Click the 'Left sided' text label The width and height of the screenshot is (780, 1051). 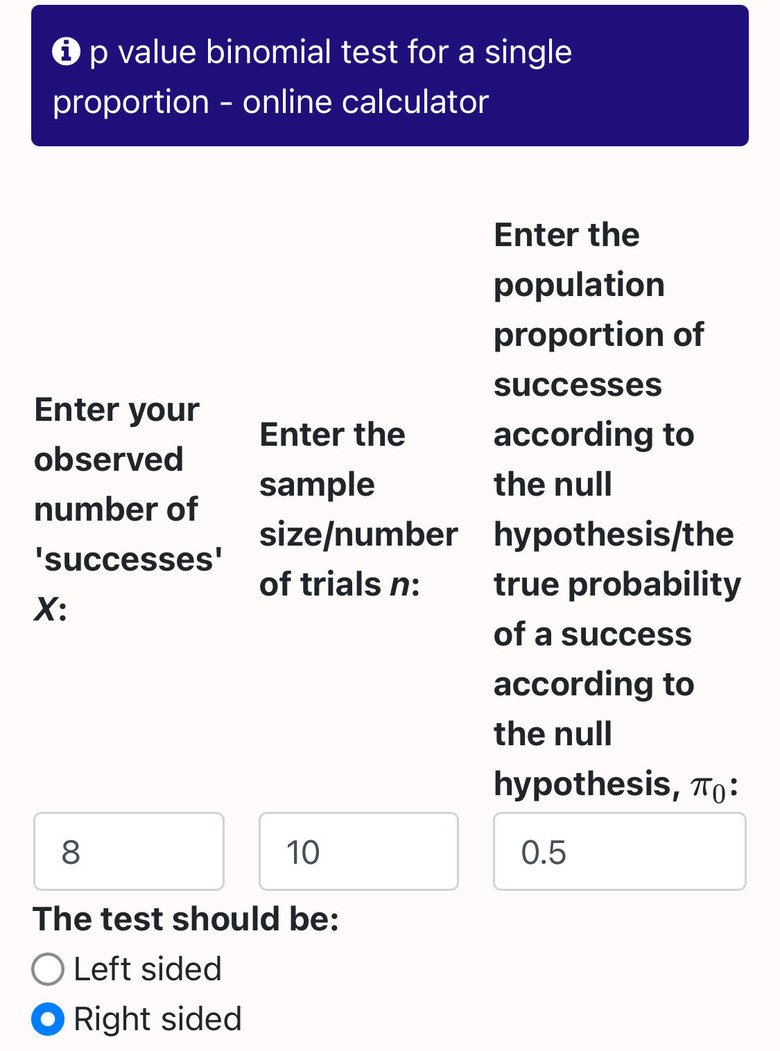click(x=147, y=969)
